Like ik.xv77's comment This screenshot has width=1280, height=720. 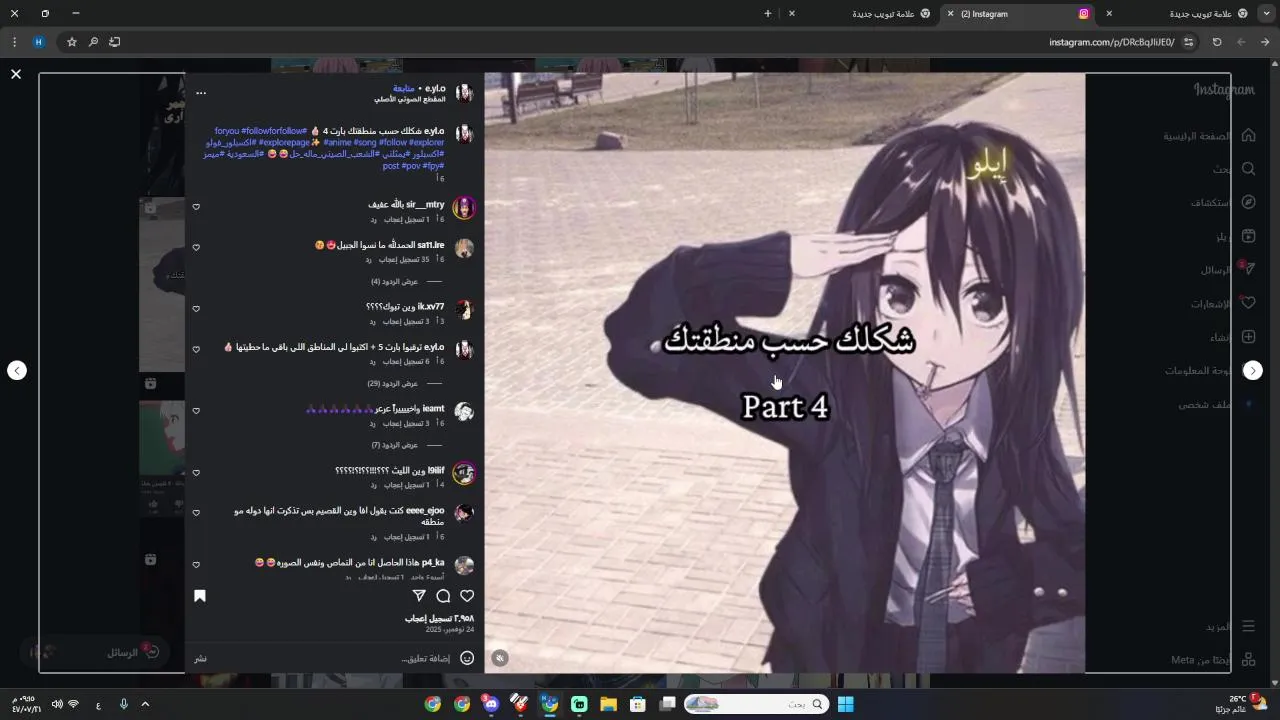click(x=196, y=309)
